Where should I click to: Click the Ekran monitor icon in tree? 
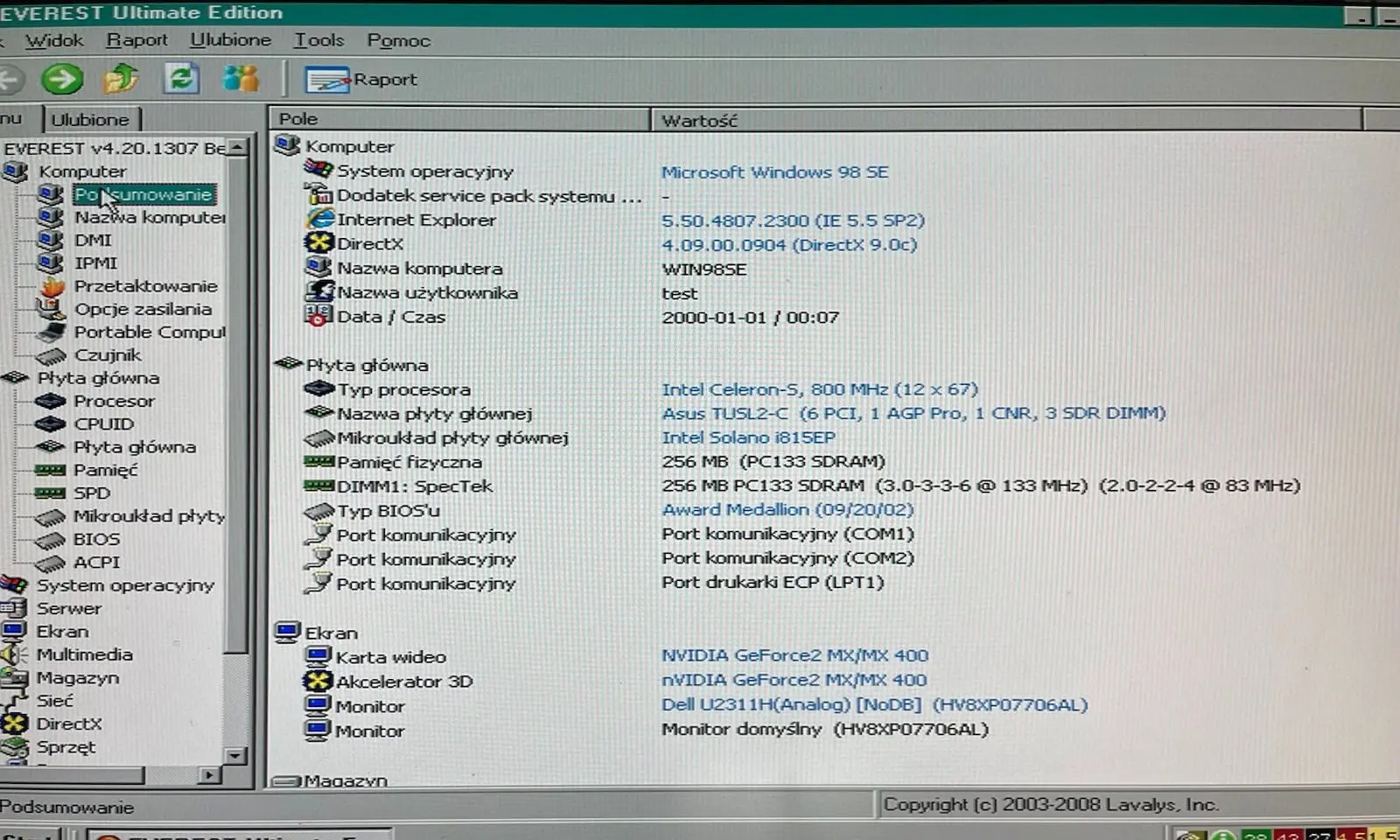pos(14,631)
